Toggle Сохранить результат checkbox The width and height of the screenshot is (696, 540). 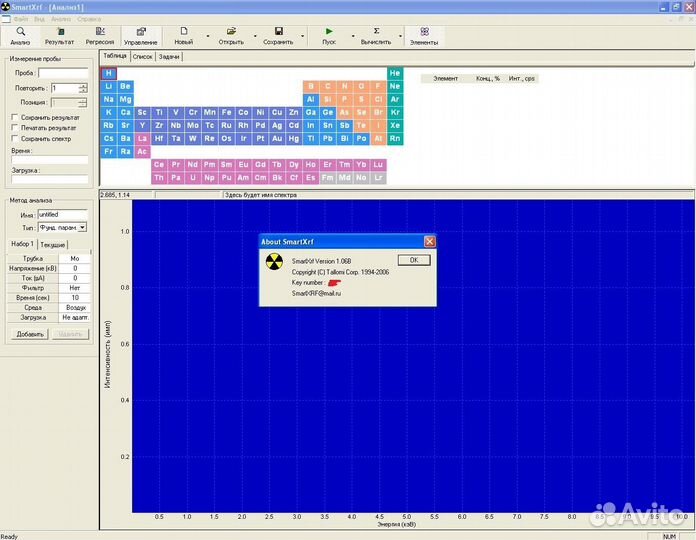pyautogui.click(x=15, y=117)
